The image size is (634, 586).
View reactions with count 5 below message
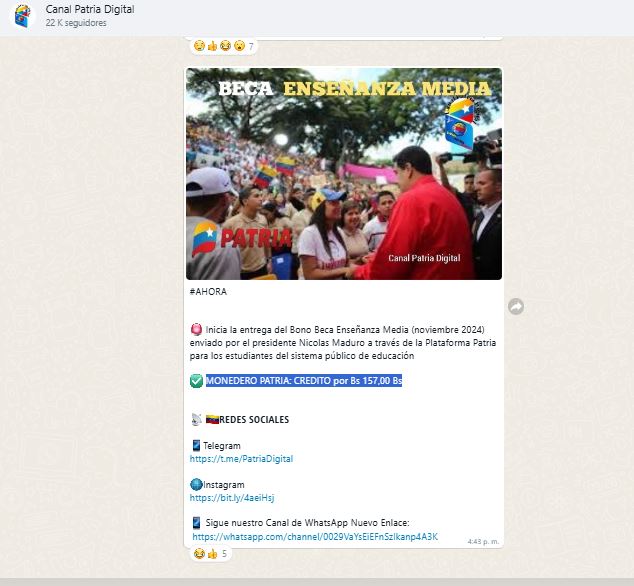(x=210, y=554)
